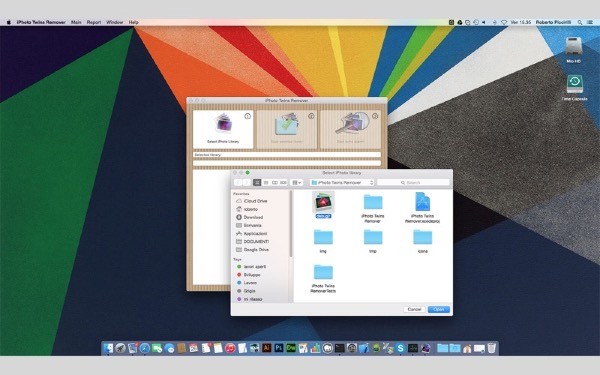Click the greyed step 2 tile in iPhoto Twins Remover

click(287, 129)
